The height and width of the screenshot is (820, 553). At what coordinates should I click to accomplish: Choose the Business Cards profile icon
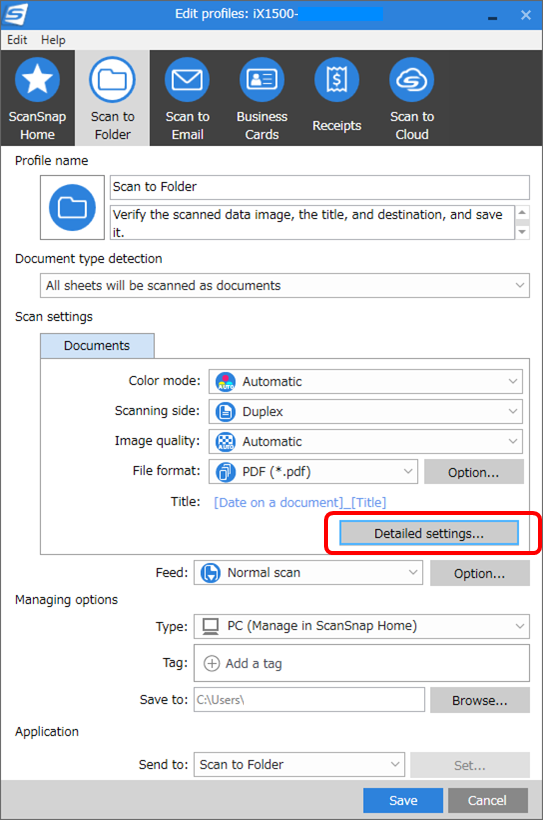tap(262, 80)
